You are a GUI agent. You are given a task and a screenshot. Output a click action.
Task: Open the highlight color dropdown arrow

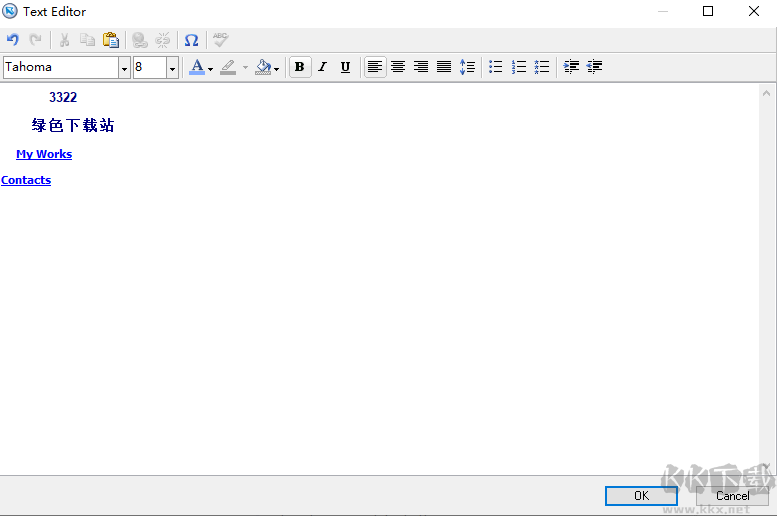[245, 68]
